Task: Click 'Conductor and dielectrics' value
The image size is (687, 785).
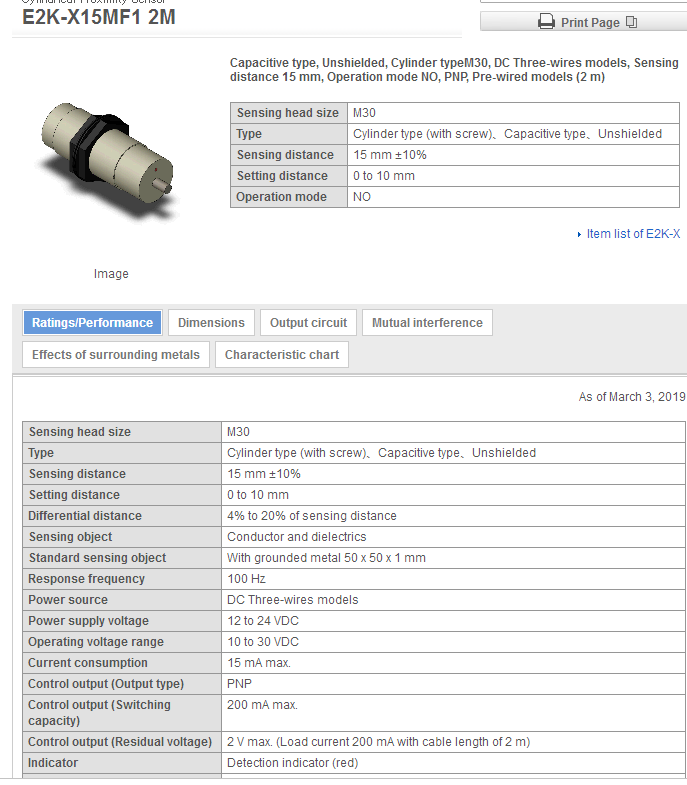Action: pos(296,537)
